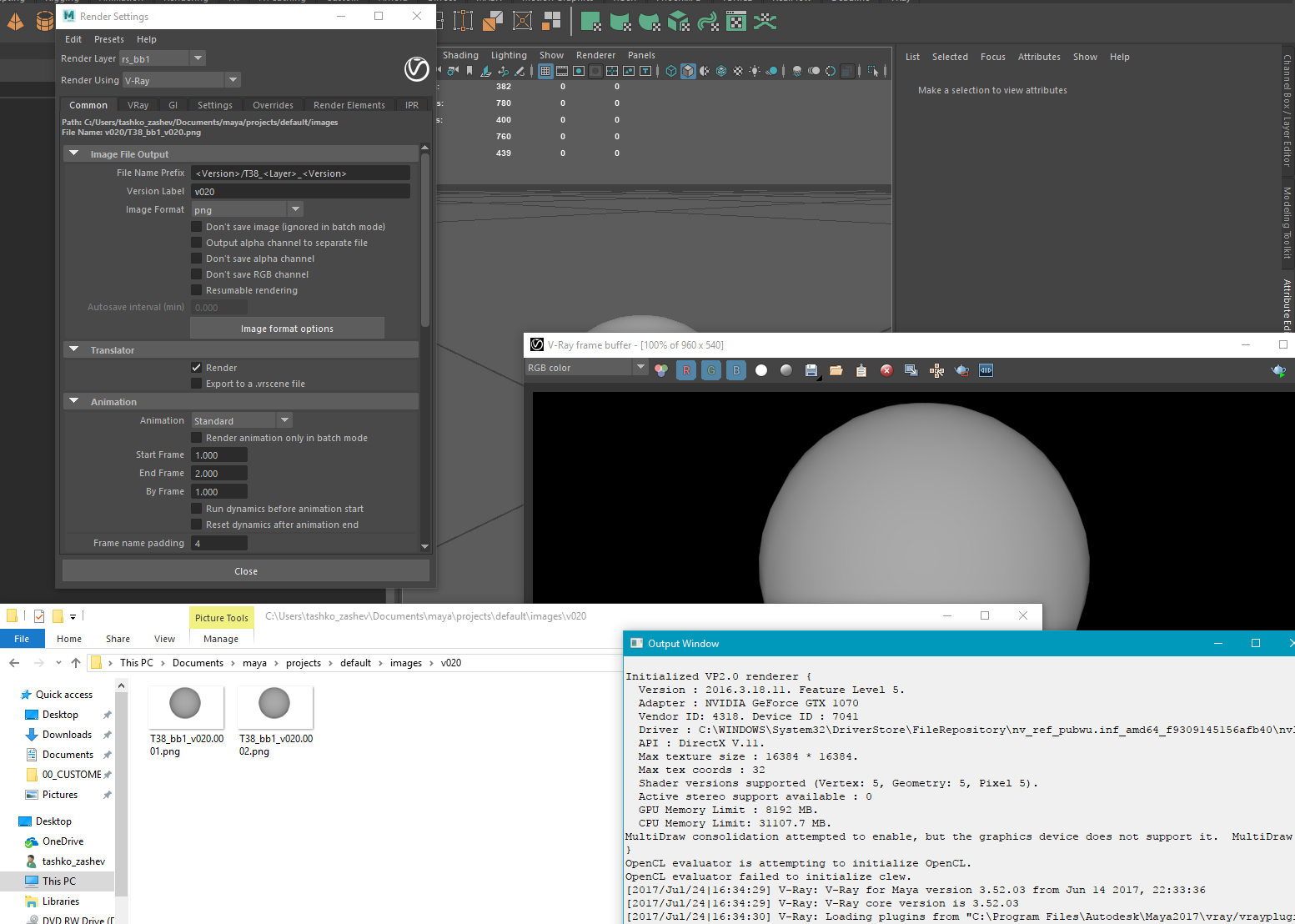Open the Animation Standard dropdown
Screen dimensions: 1295x924
[241, 420]
